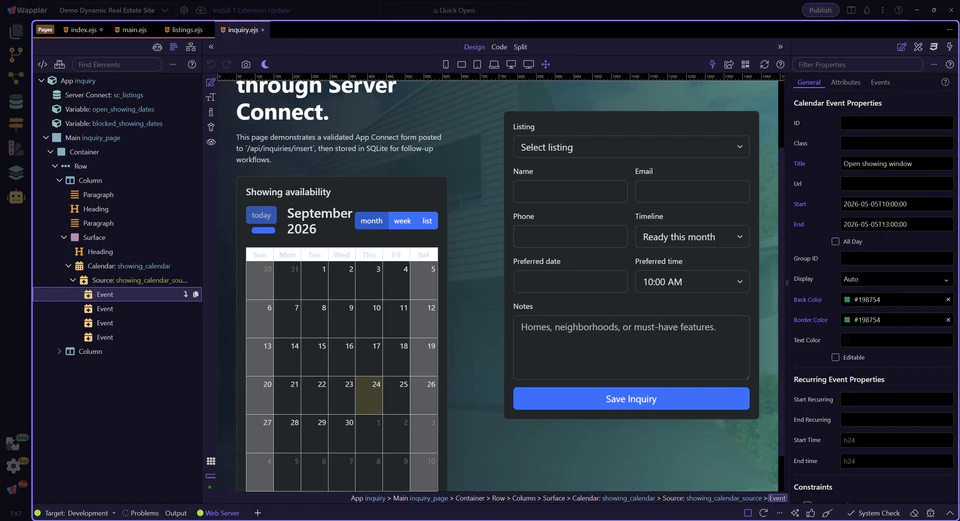The width and height of the screenshot is (960, 521).
Task: Toggle the eye visibility icon in design sidebar
Action: [x=211, y=142]
